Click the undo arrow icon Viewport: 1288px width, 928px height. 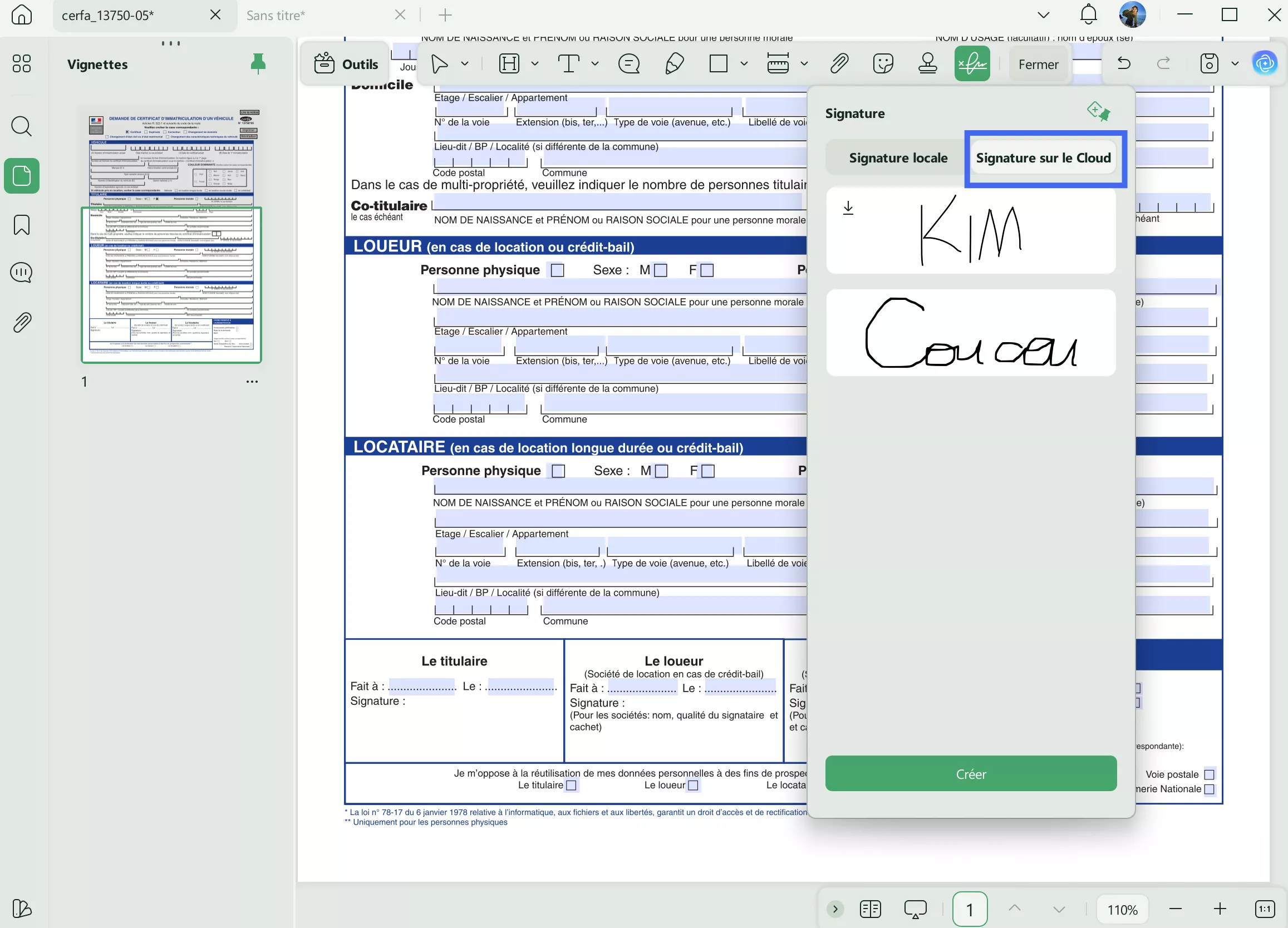point(1123,63)
